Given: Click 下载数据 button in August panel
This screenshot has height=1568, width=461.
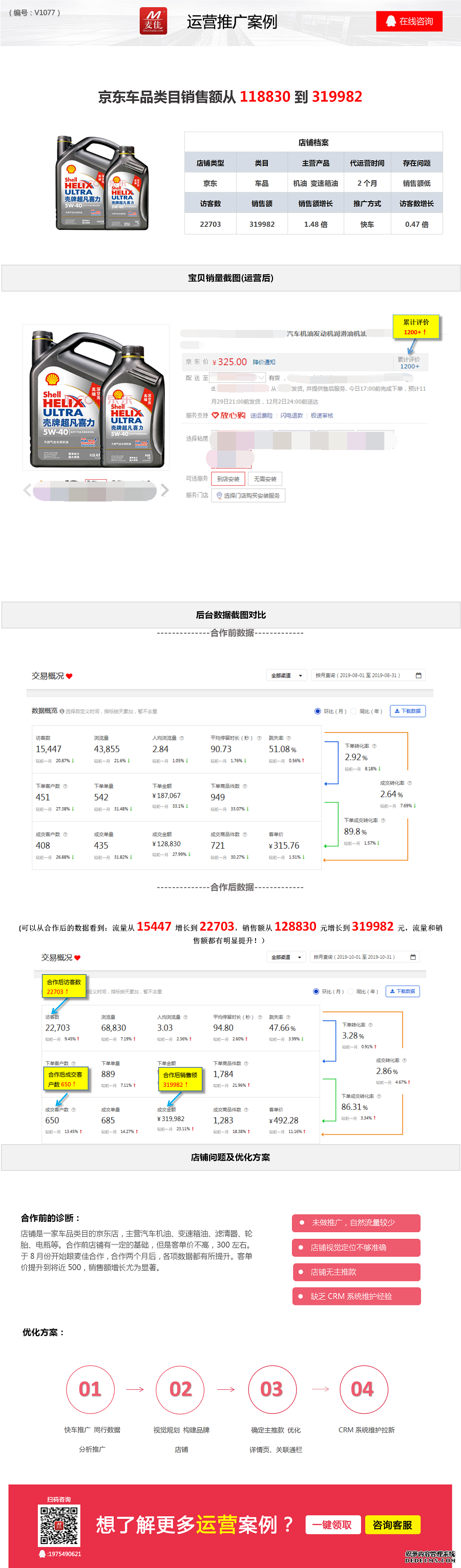Looking at the screenshot, I should point(407,711).
